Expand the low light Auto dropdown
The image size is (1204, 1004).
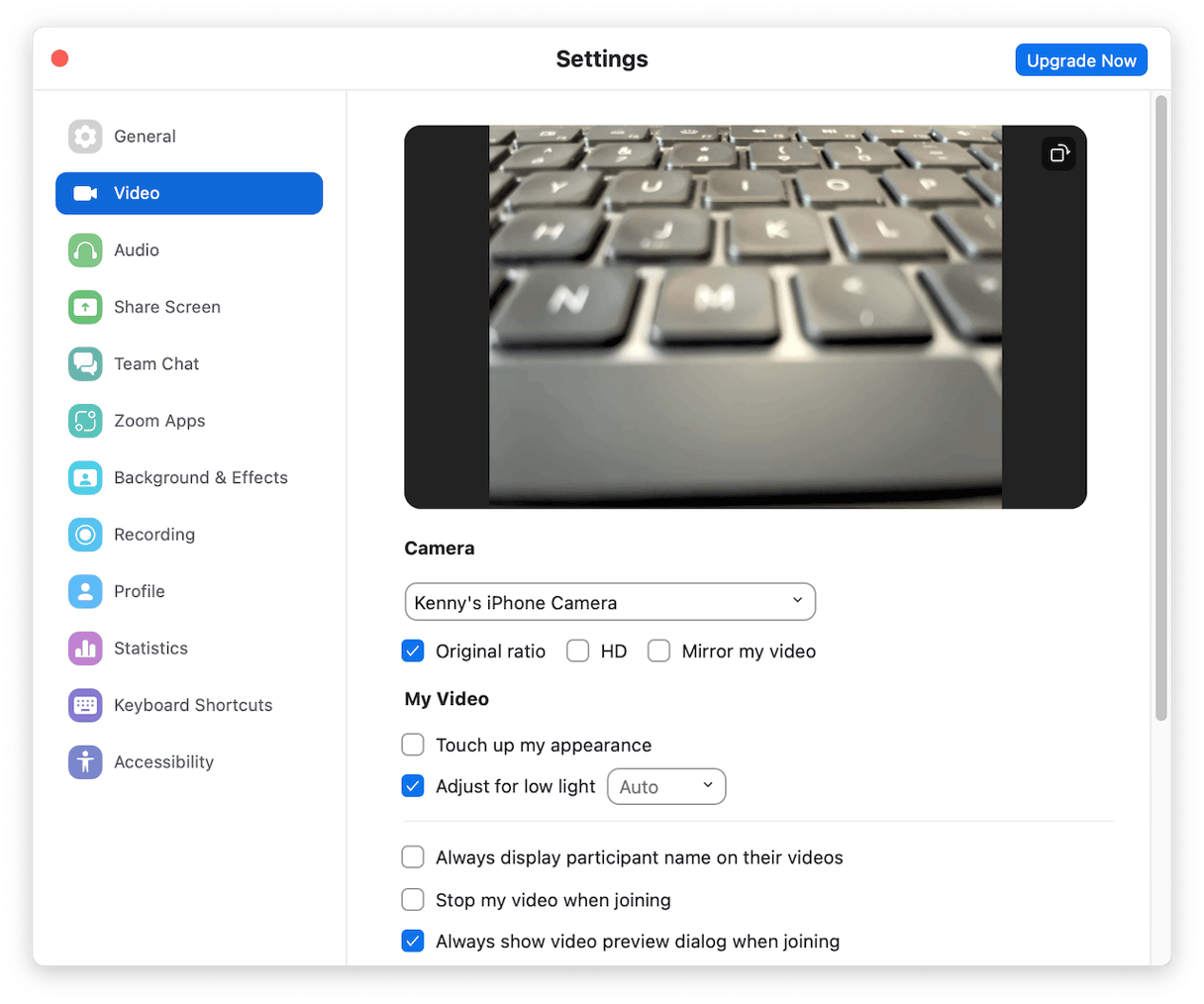(x=666, y=786)
